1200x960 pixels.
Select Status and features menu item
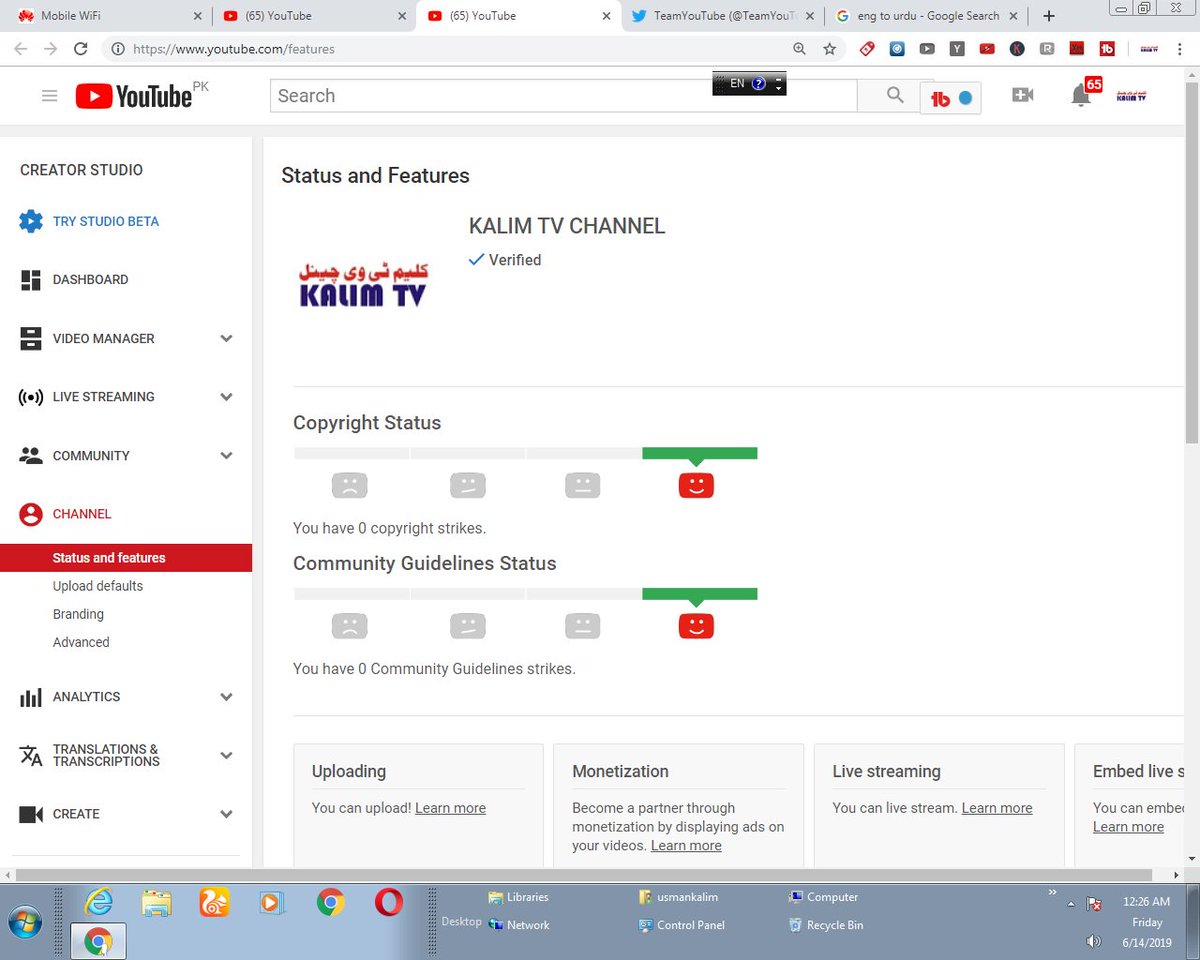pos(126,558)
